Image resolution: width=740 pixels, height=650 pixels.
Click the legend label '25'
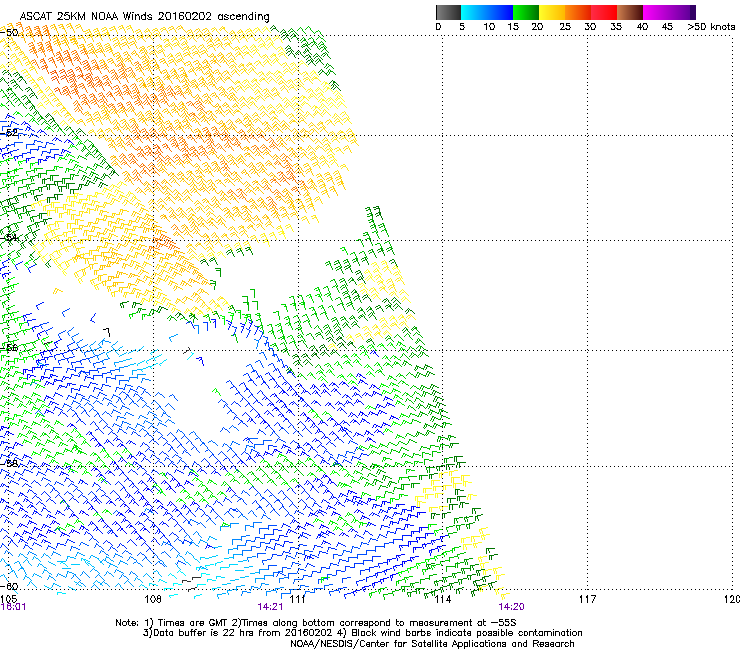coord(565,27)
